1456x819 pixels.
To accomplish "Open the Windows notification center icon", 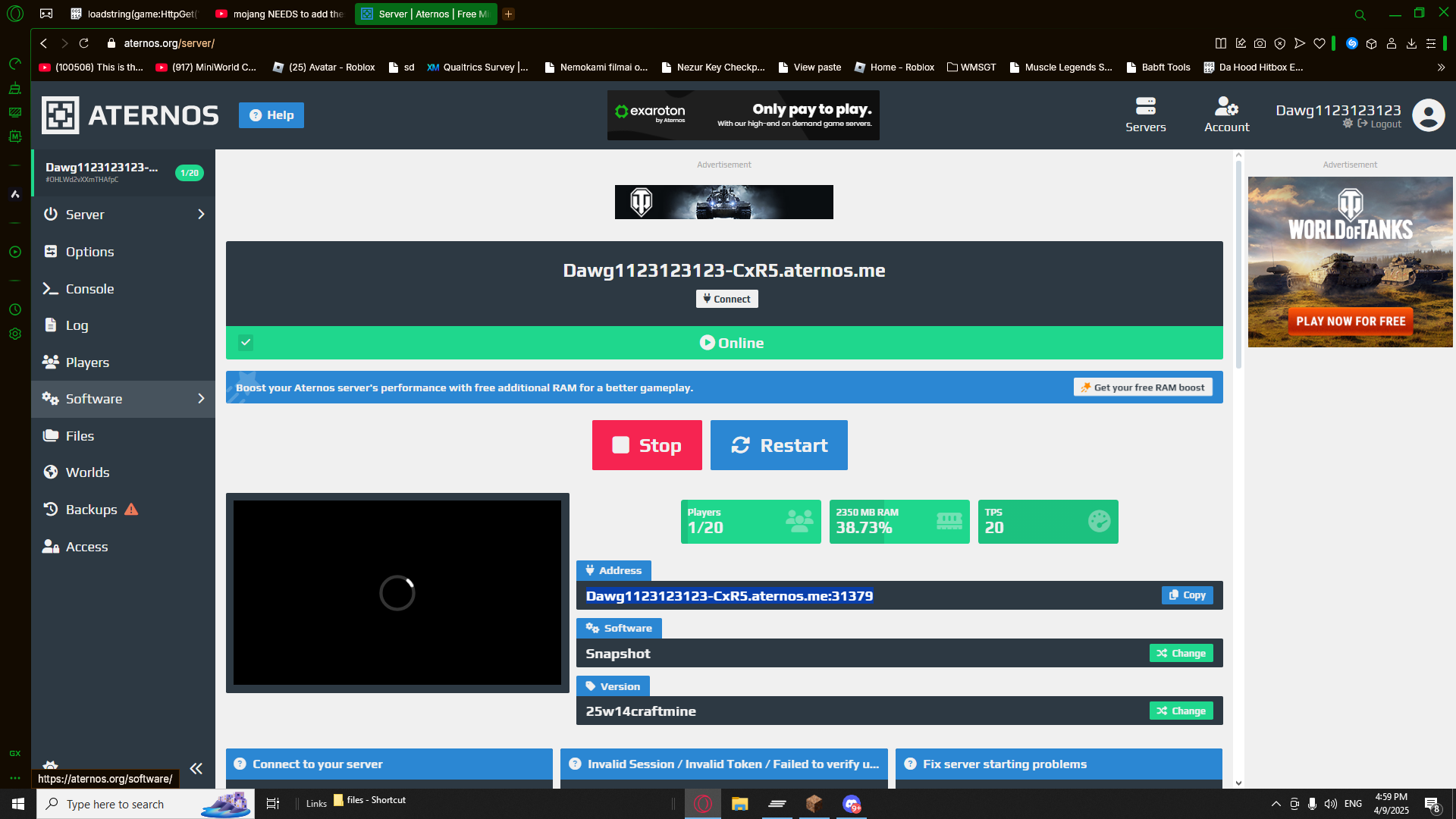I will 1432,804.
